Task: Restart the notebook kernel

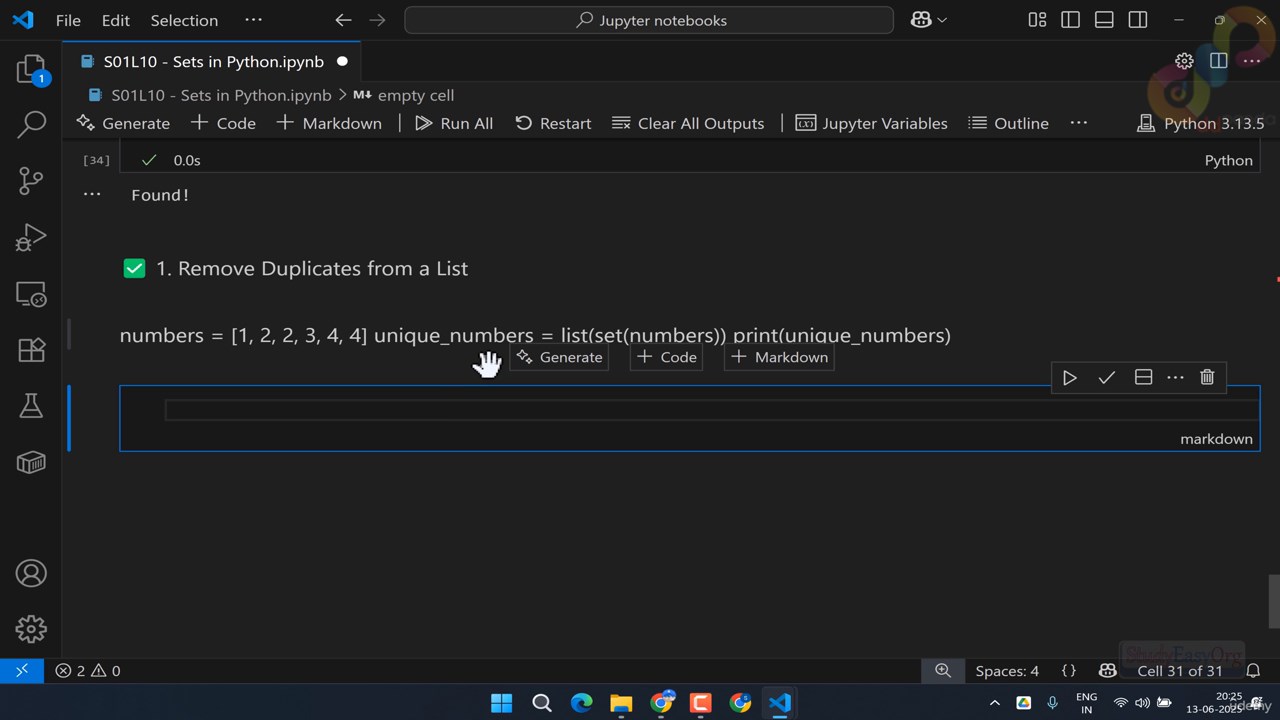Action: (x=553, y=123)
